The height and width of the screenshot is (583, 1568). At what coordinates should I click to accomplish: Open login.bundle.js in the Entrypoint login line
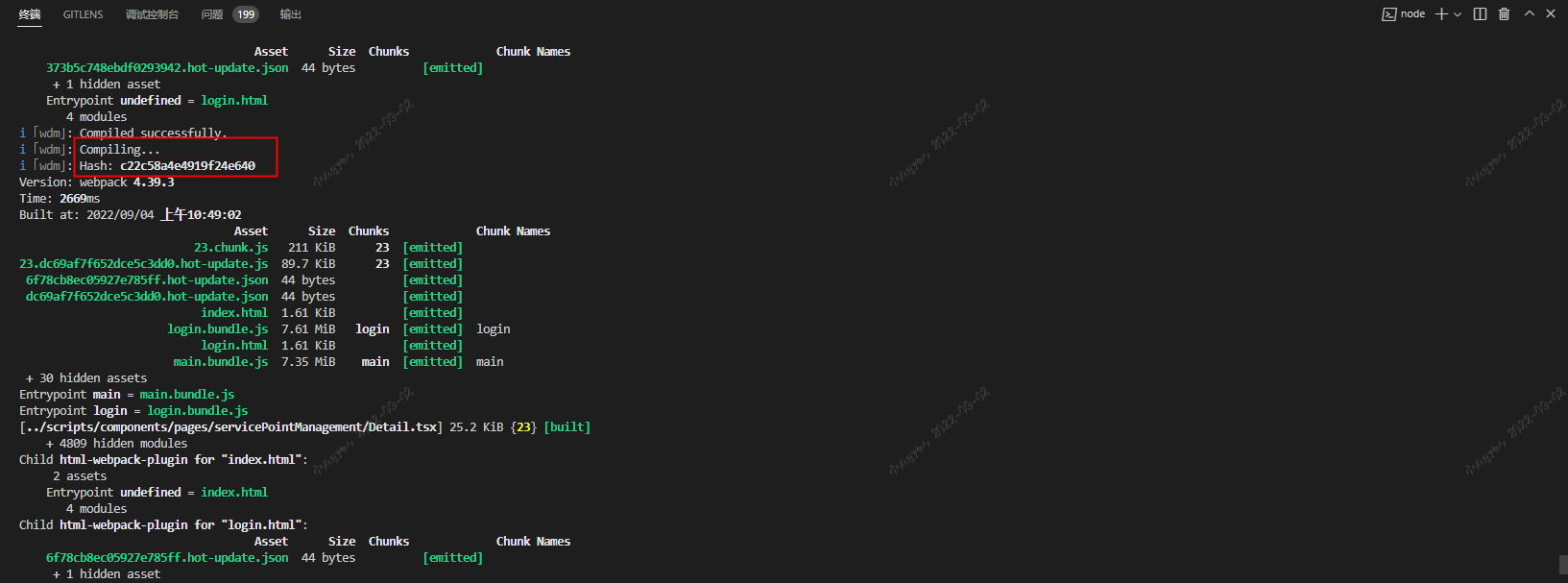[197, 411]
